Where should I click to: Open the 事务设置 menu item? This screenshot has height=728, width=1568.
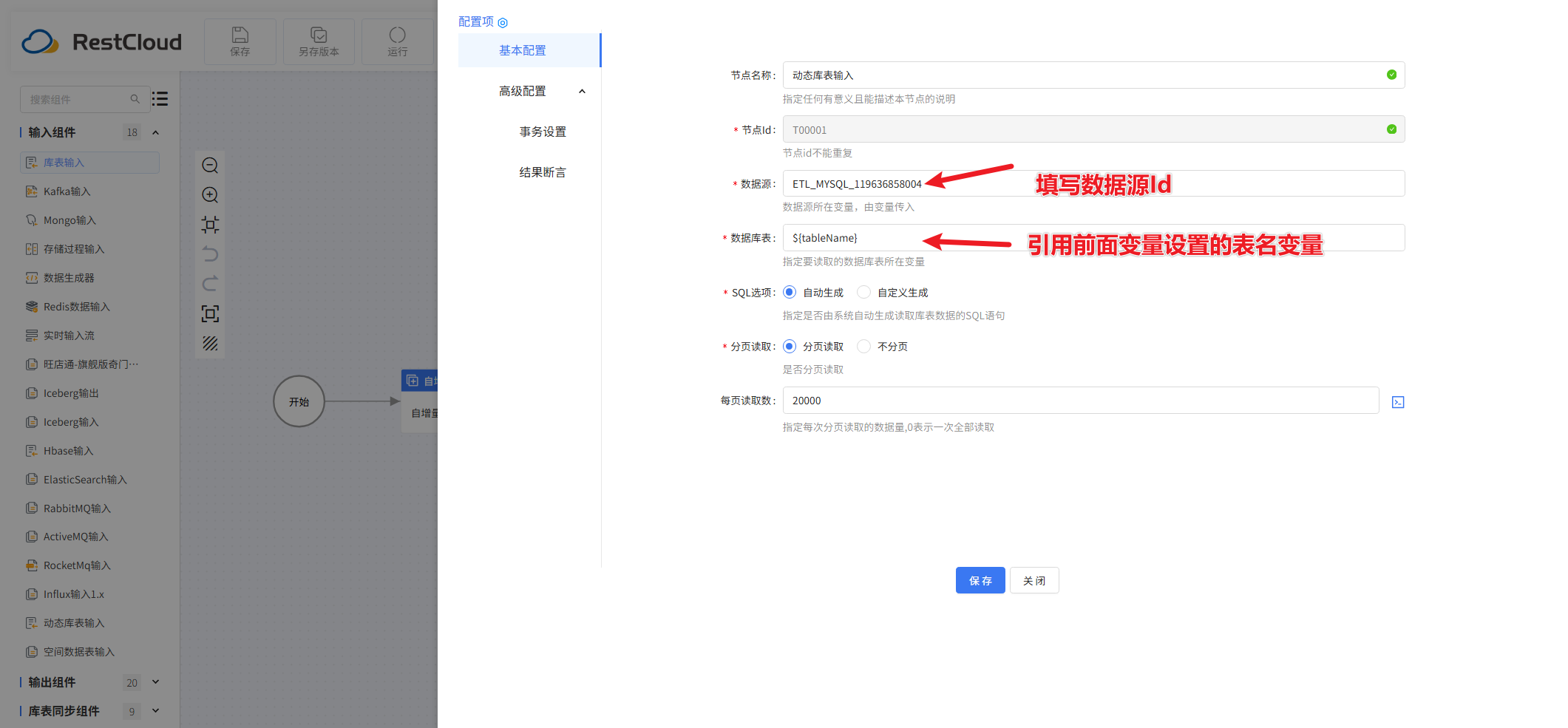[x=543, y=132]
